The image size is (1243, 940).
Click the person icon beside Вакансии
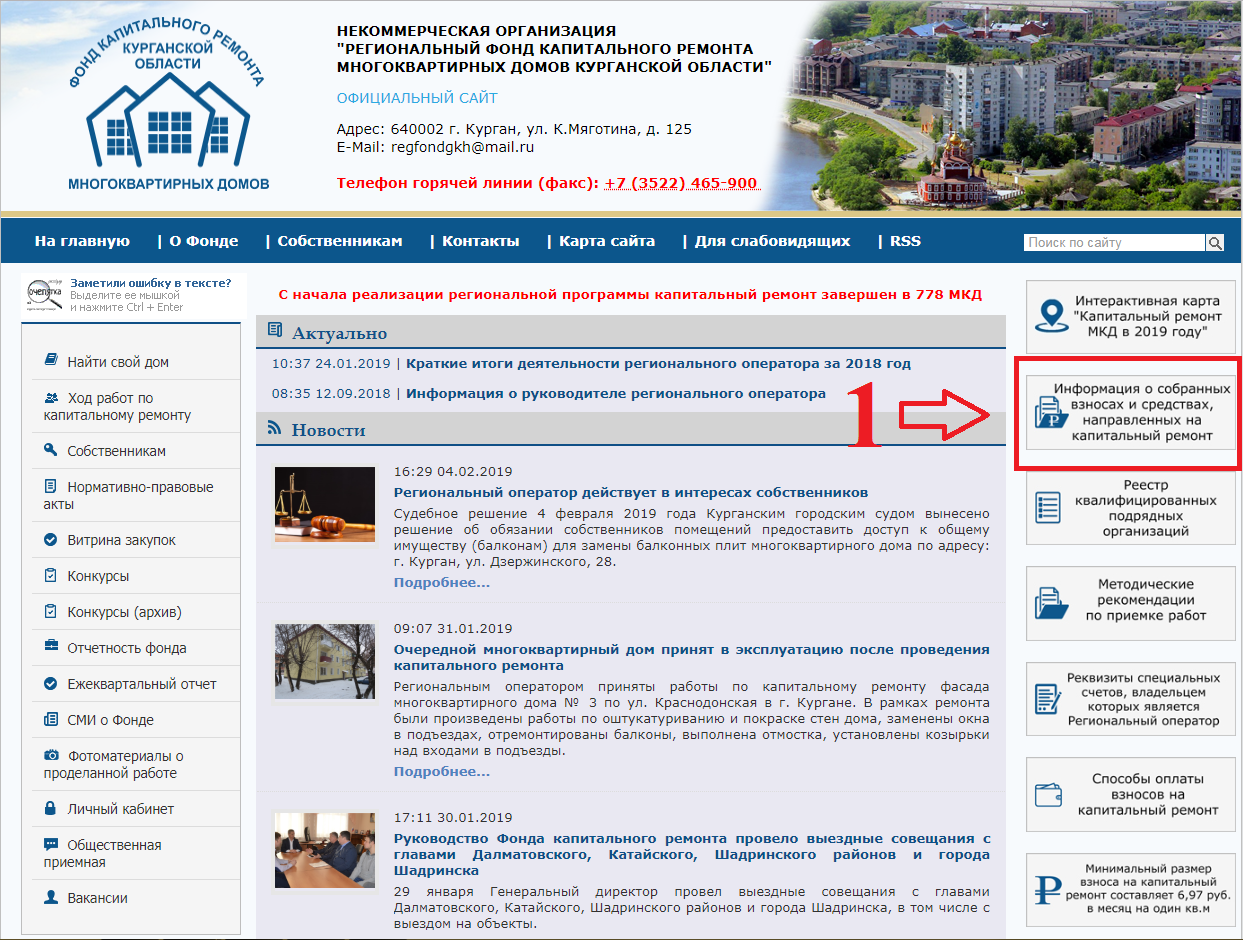51,897
